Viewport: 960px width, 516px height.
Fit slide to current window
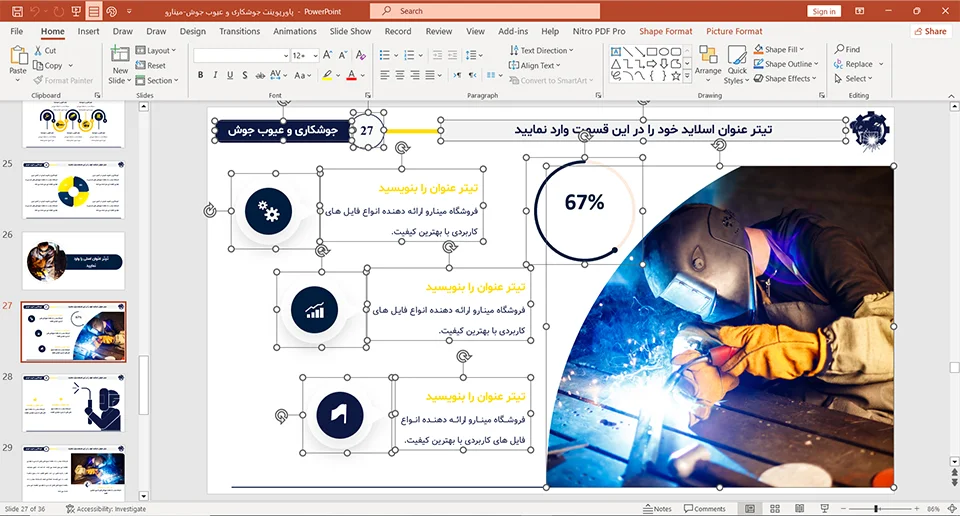[952, 509]
